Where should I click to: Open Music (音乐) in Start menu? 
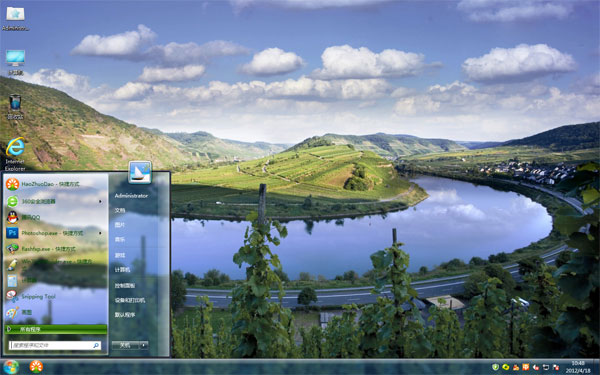[120, 240]
